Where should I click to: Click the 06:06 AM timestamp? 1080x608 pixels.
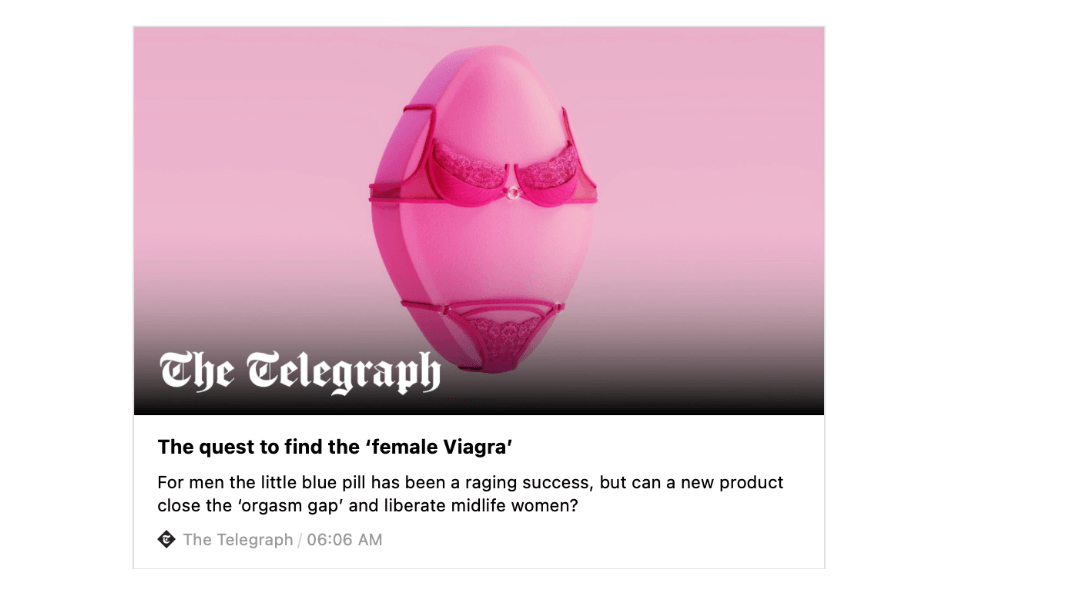pyautogui.click(x=344, y=540)
